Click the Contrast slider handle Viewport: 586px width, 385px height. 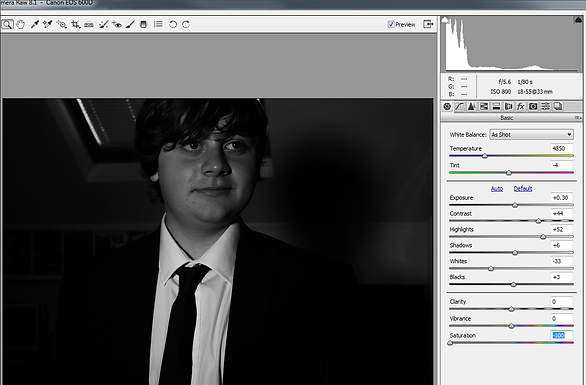click(x=539, y=221)
